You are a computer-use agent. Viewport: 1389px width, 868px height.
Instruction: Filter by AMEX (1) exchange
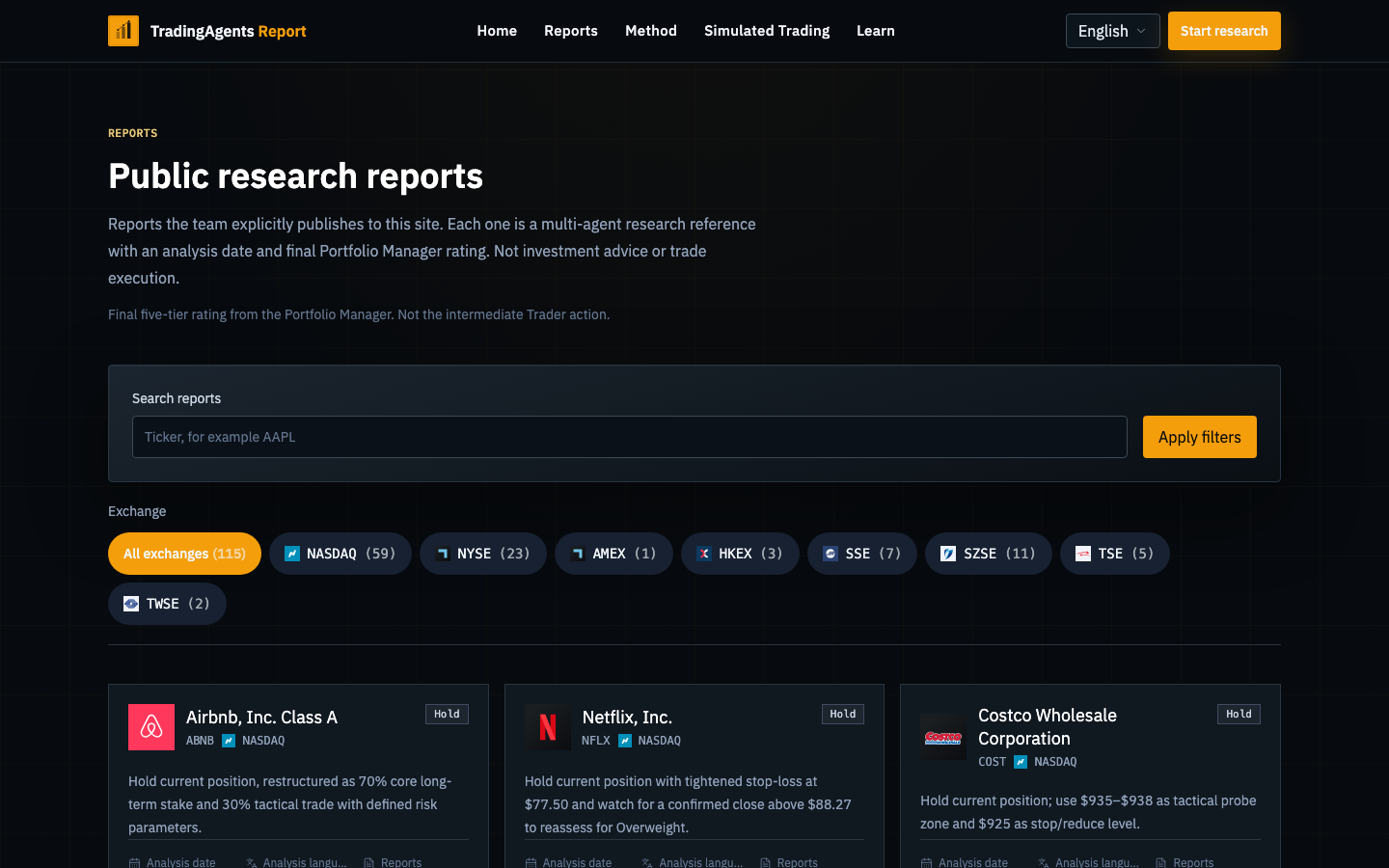click(613, 554)
